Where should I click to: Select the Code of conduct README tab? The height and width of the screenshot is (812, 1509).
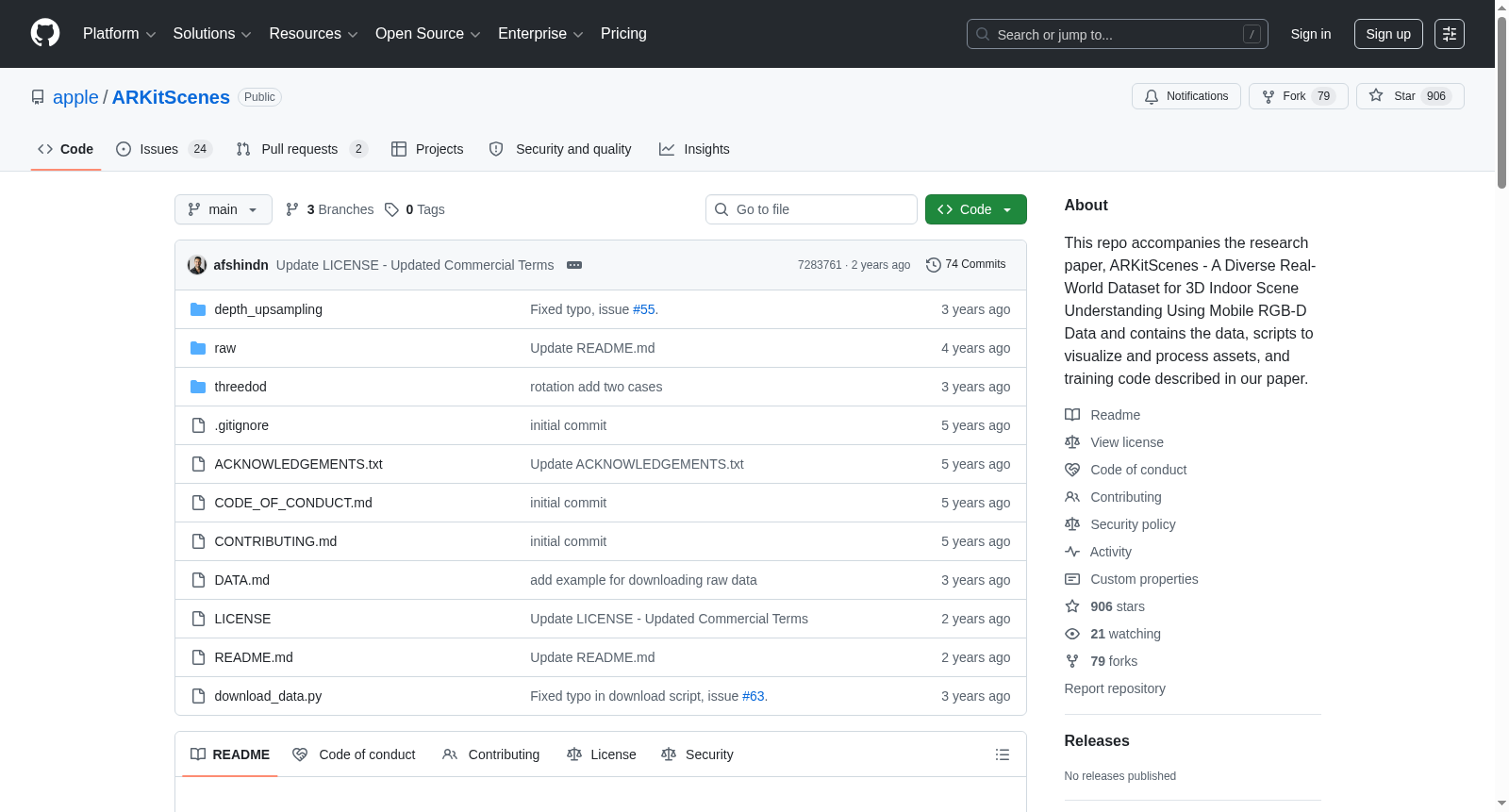coord(355,754)
